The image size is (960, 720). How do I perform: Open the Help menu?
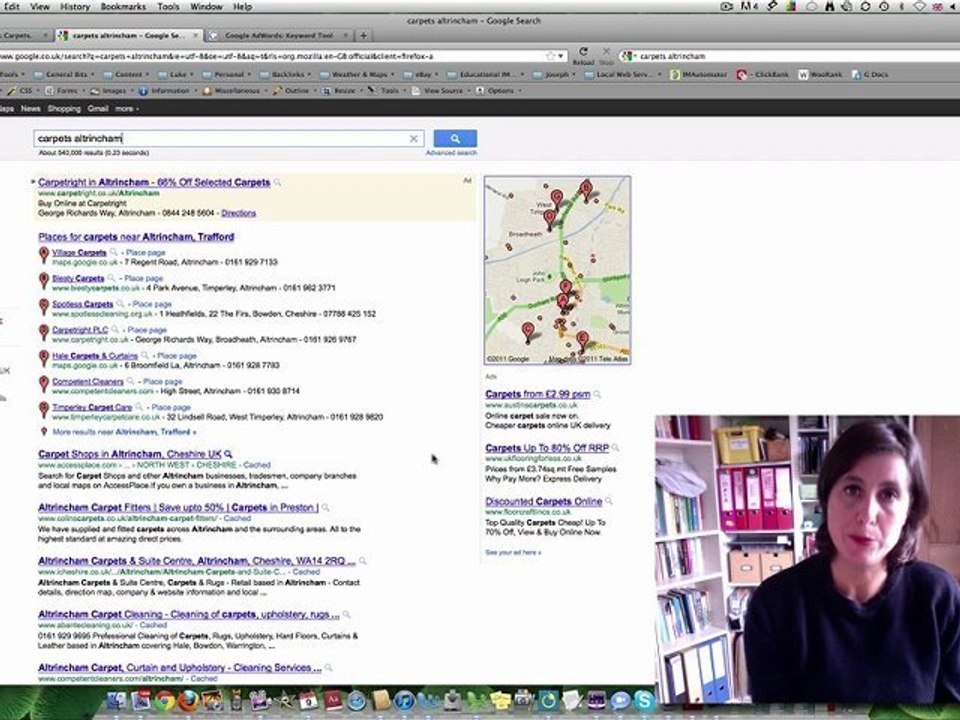pos(242,7)
